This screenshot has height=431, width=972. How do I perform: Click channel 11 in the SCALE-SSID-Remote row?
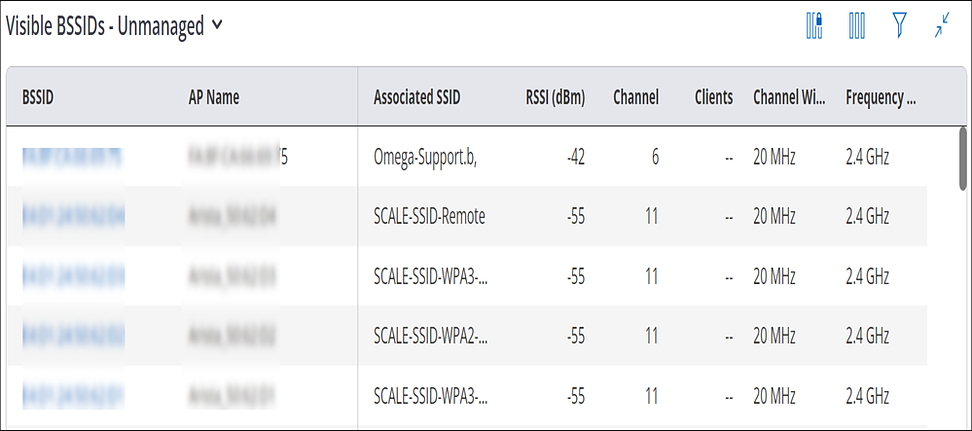point(652,216)
